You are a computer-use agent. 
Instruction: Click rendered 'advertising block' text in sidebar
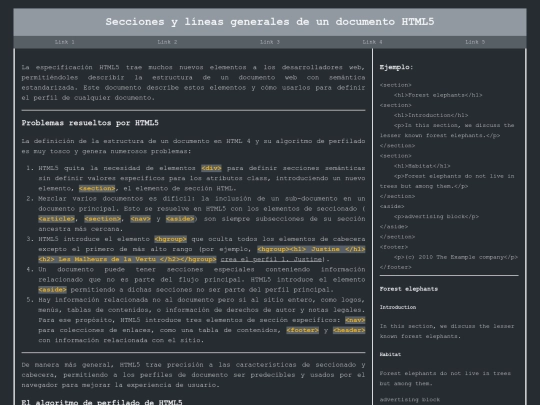(x=410, y=400)
